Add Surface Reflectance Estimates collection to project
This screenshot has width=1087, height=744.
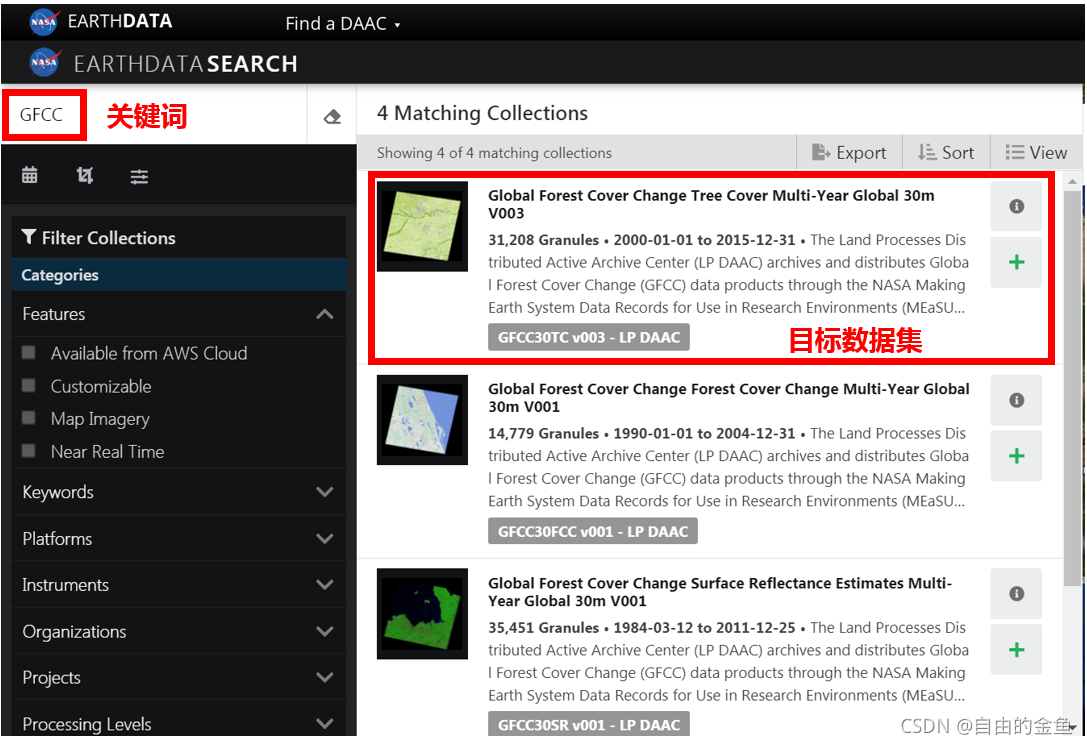[1016, 649]
